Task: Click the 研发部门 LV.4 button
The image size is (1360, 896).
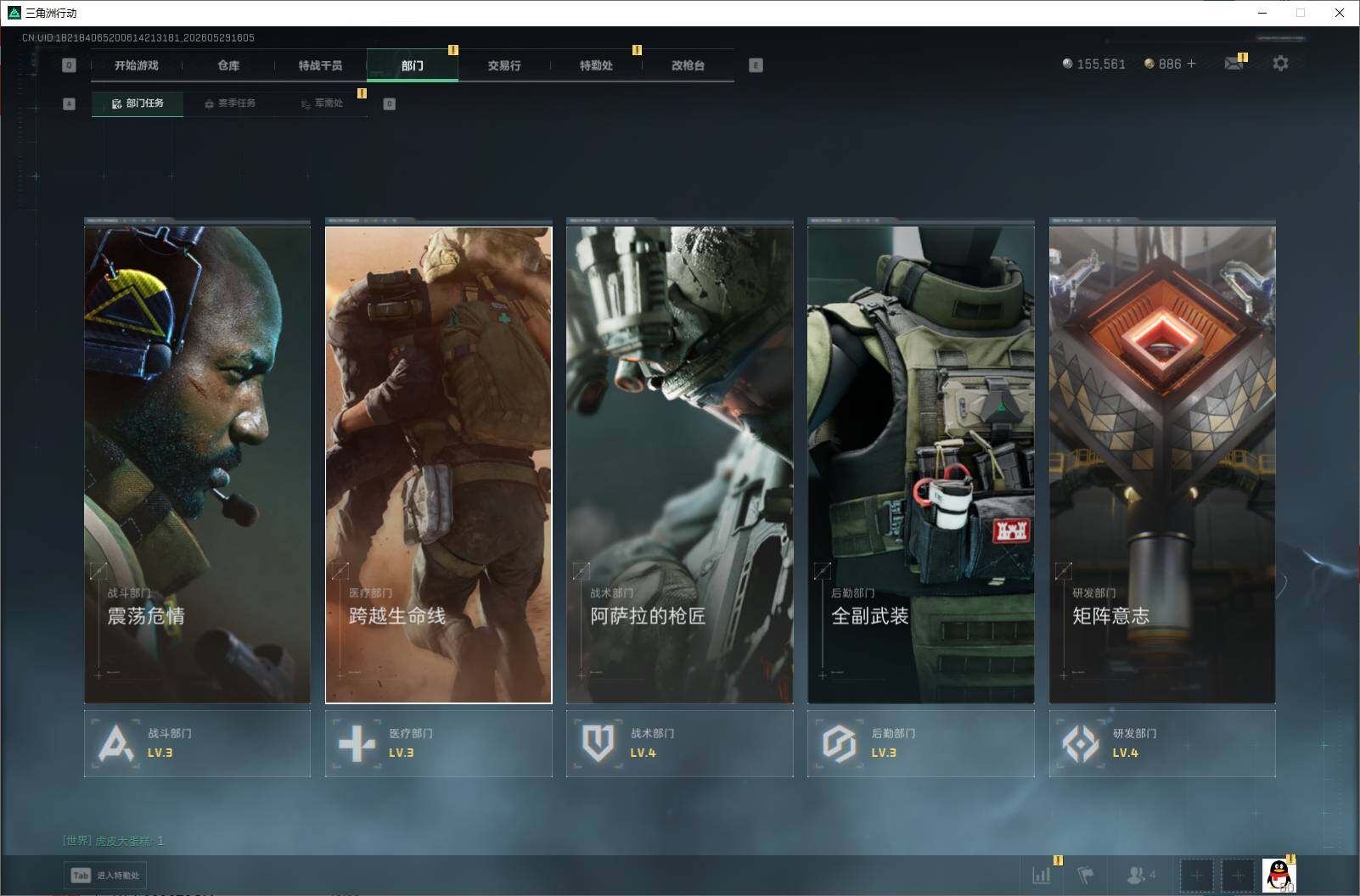Action: pyautogui.click(x=1162, y=743)
